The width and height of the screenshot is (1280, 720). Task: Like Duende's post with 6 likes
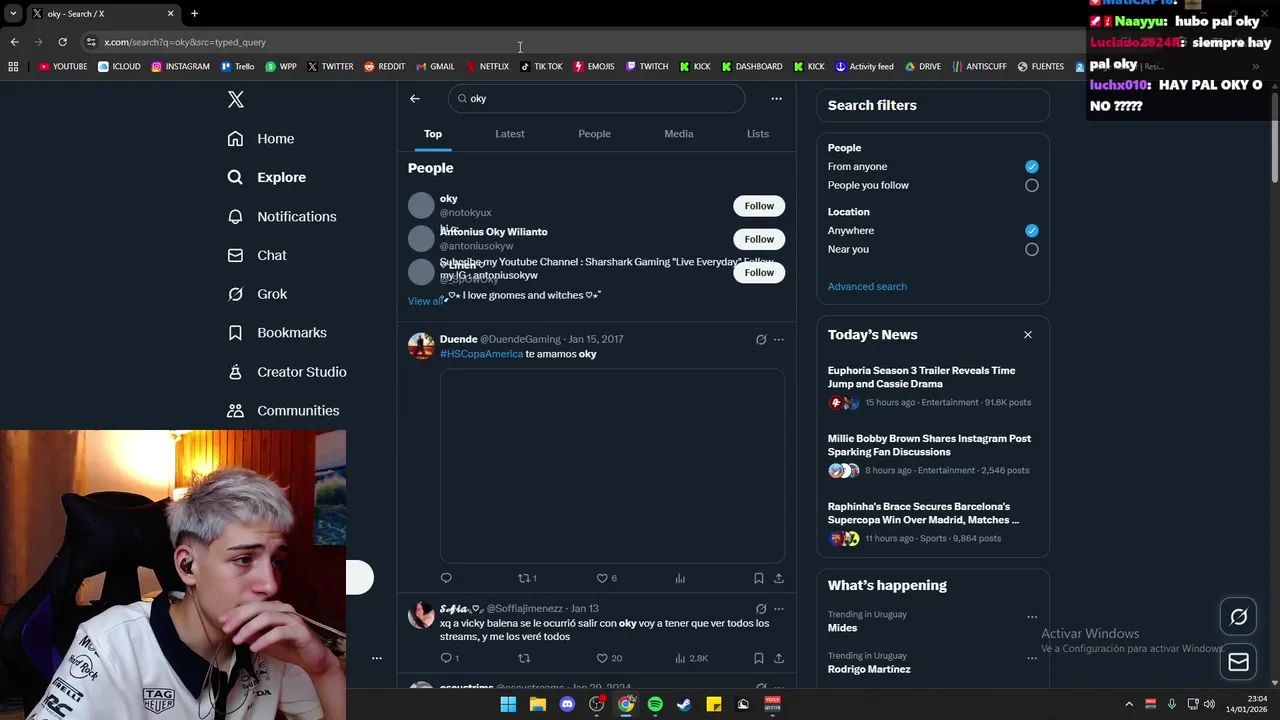pyautogui.click(x=606, y=578)
